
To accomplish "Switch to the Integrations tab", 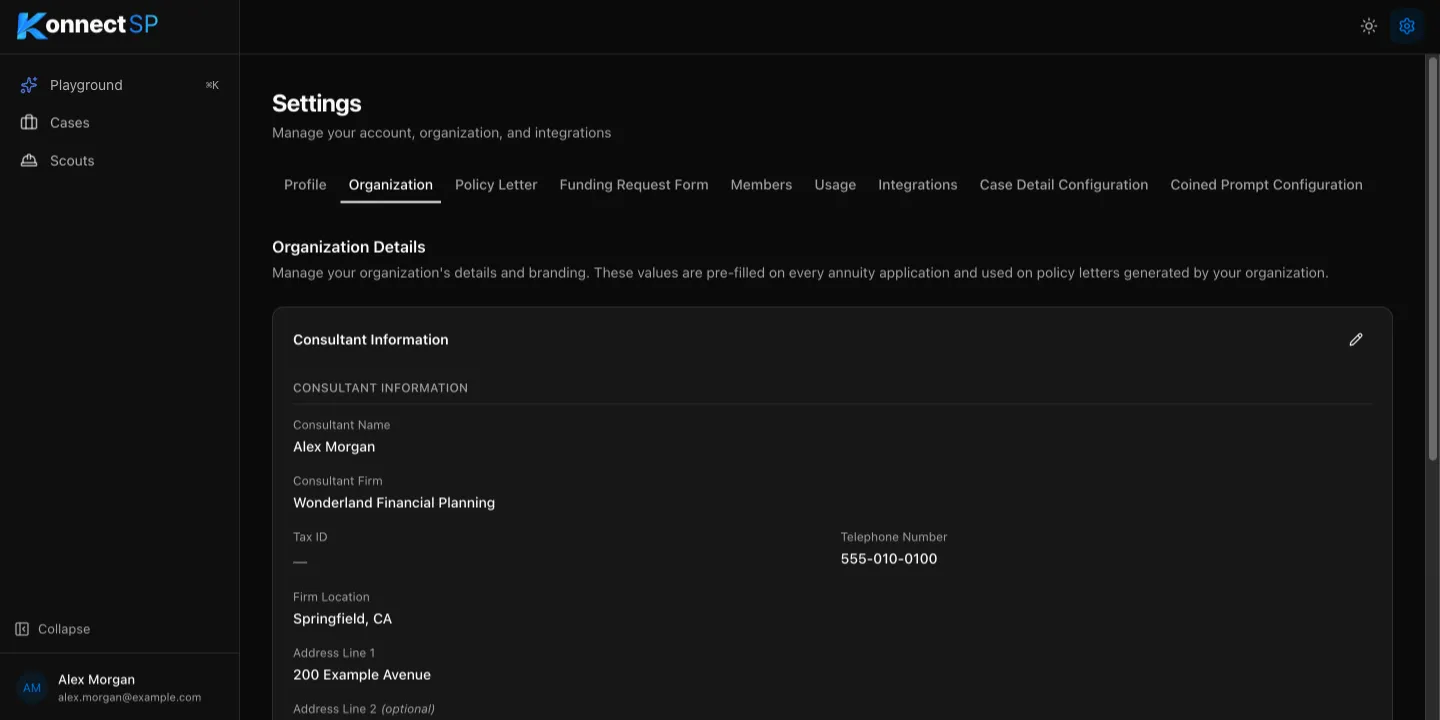I will click(918, 185).
